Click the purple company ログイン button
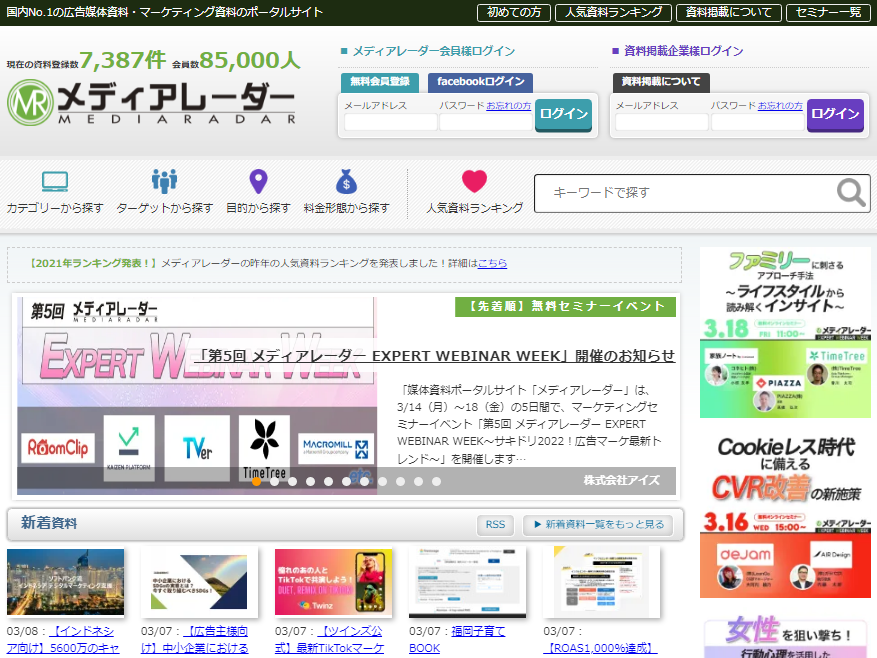The width and height of the screenshot is (877, 658). [835, 115]
